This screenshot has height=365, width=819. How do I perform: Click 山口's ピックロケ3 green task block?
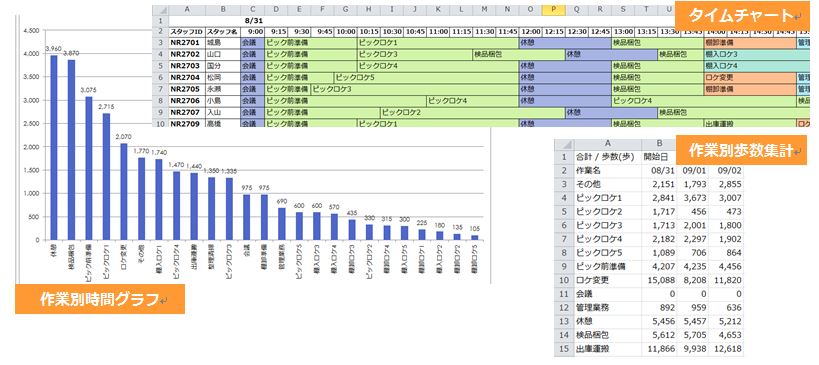(x=415, y=54)
